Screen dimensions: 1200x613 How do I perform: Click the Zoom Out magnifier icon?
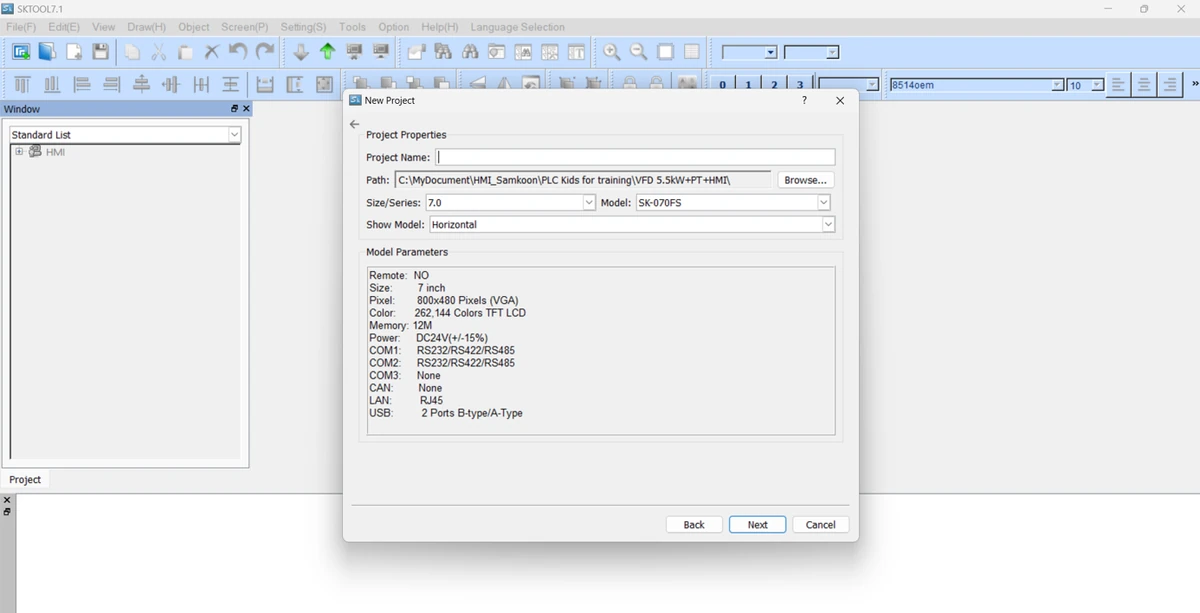[x=638, y=52]
